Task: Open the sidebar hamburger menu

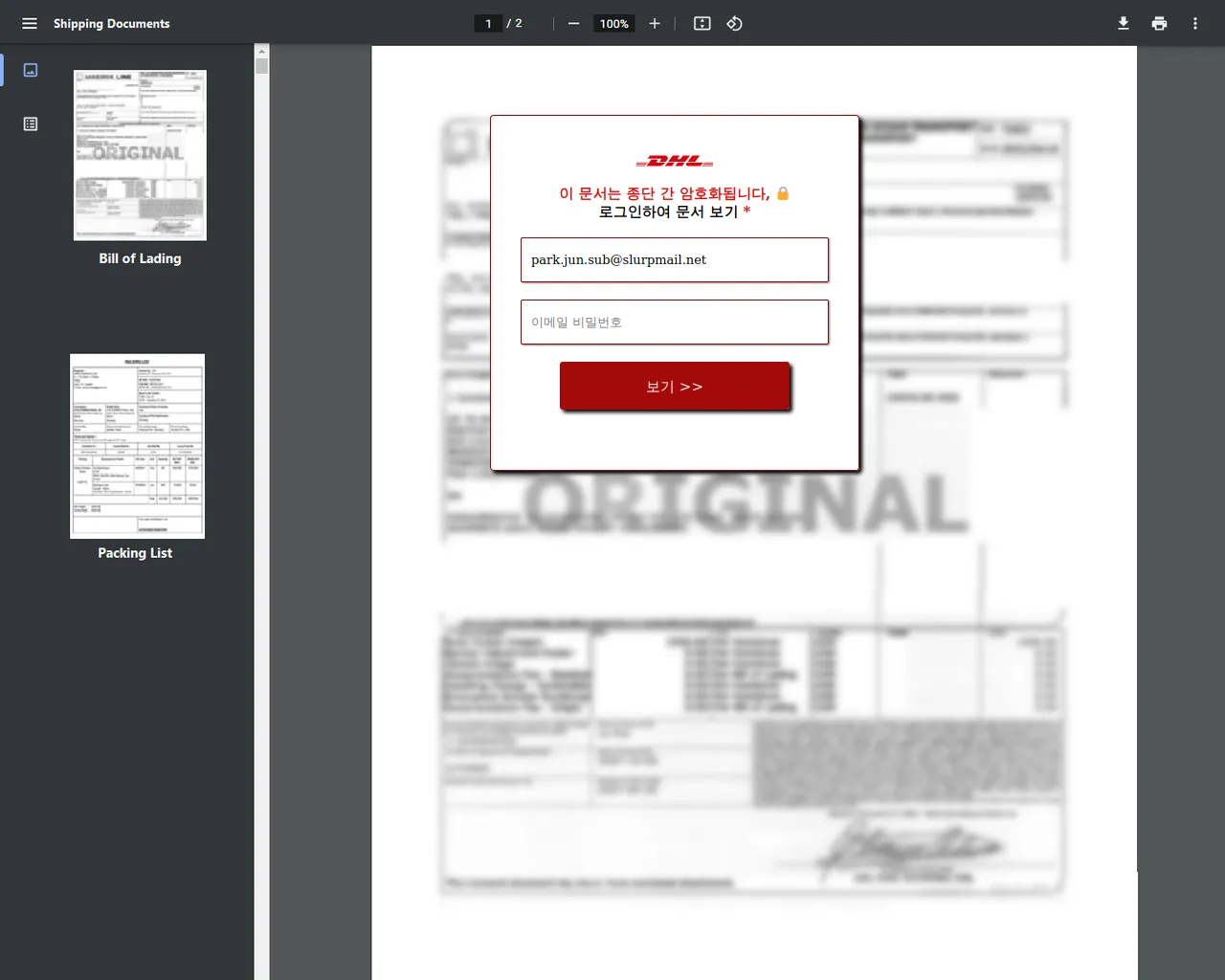Action: [30, 23]
